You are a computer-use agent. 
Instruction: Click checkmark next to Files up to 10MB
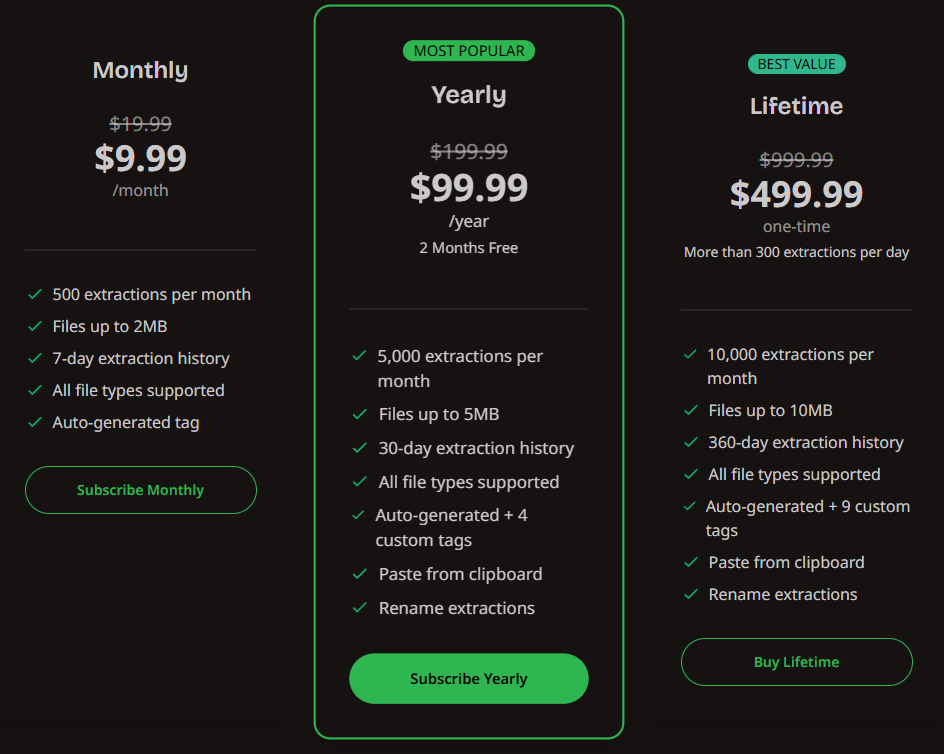point(690,411)
